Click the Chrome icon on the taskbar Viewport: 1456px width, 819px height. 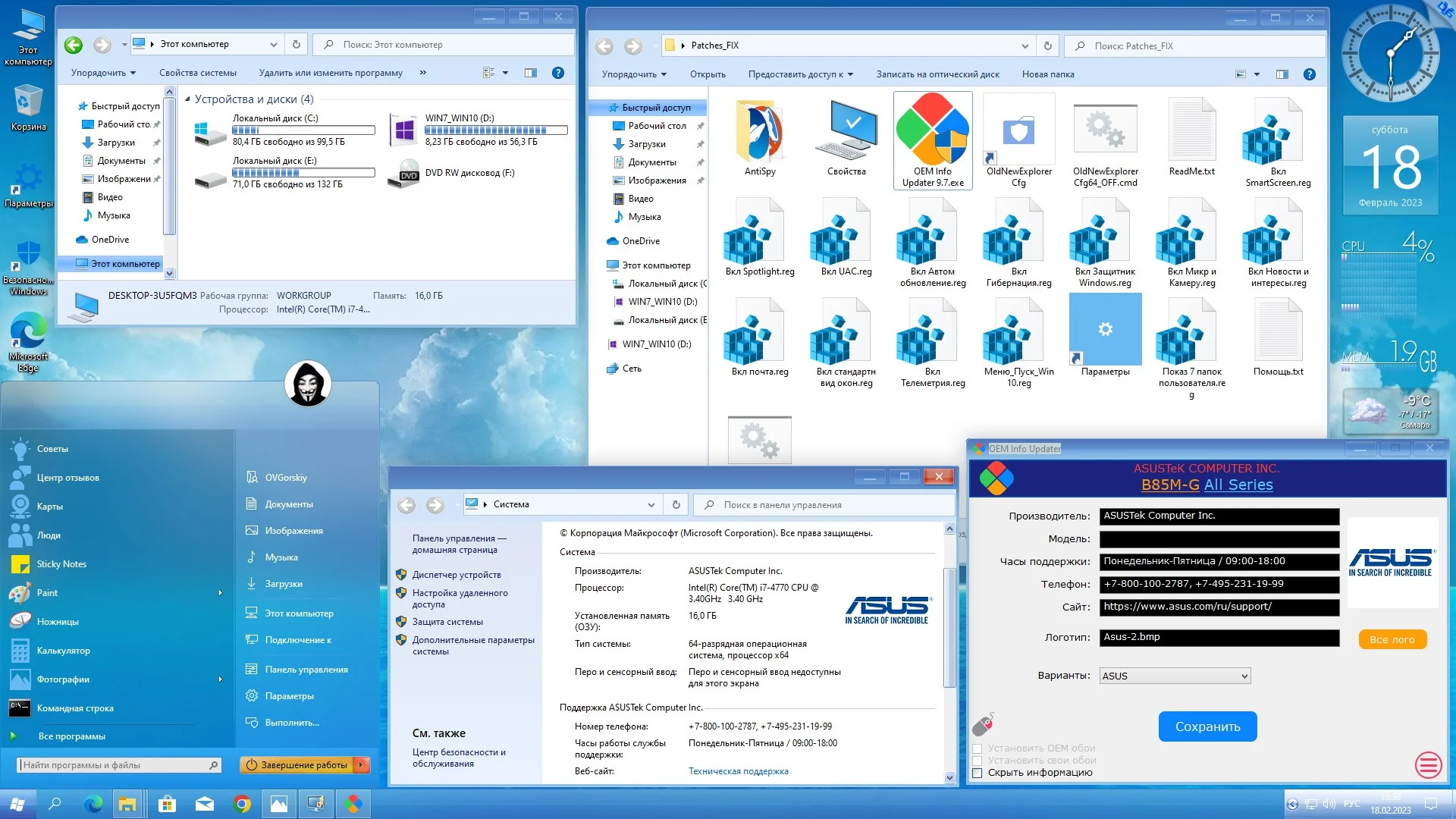point(242,804)
